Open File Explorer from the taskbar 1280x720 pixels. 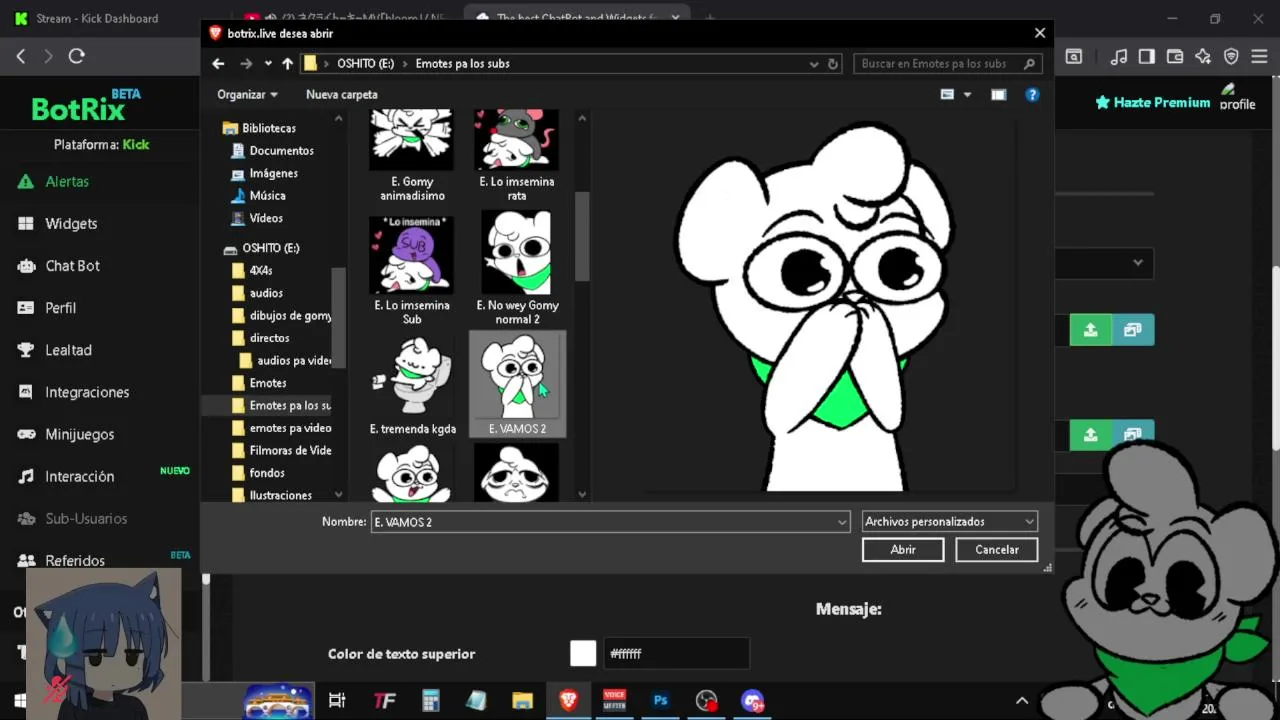tap(522, 701)
